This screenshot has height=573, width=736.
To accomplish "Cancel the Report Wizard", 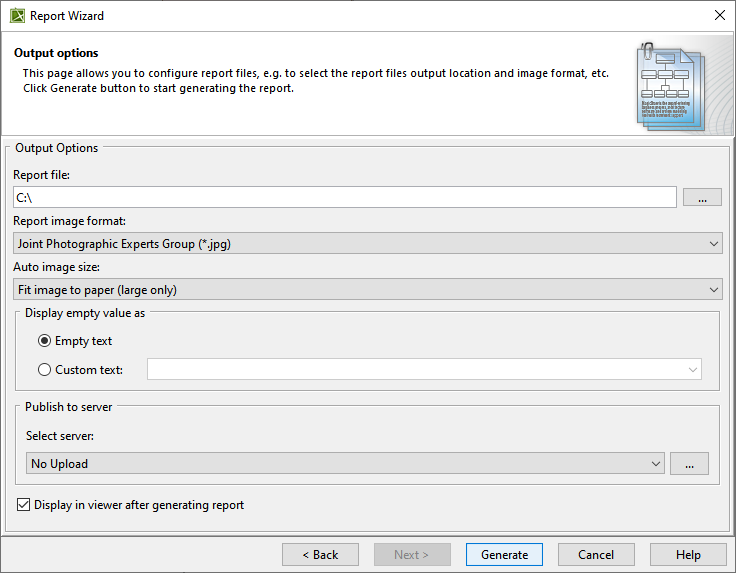I will pos(596,555).
